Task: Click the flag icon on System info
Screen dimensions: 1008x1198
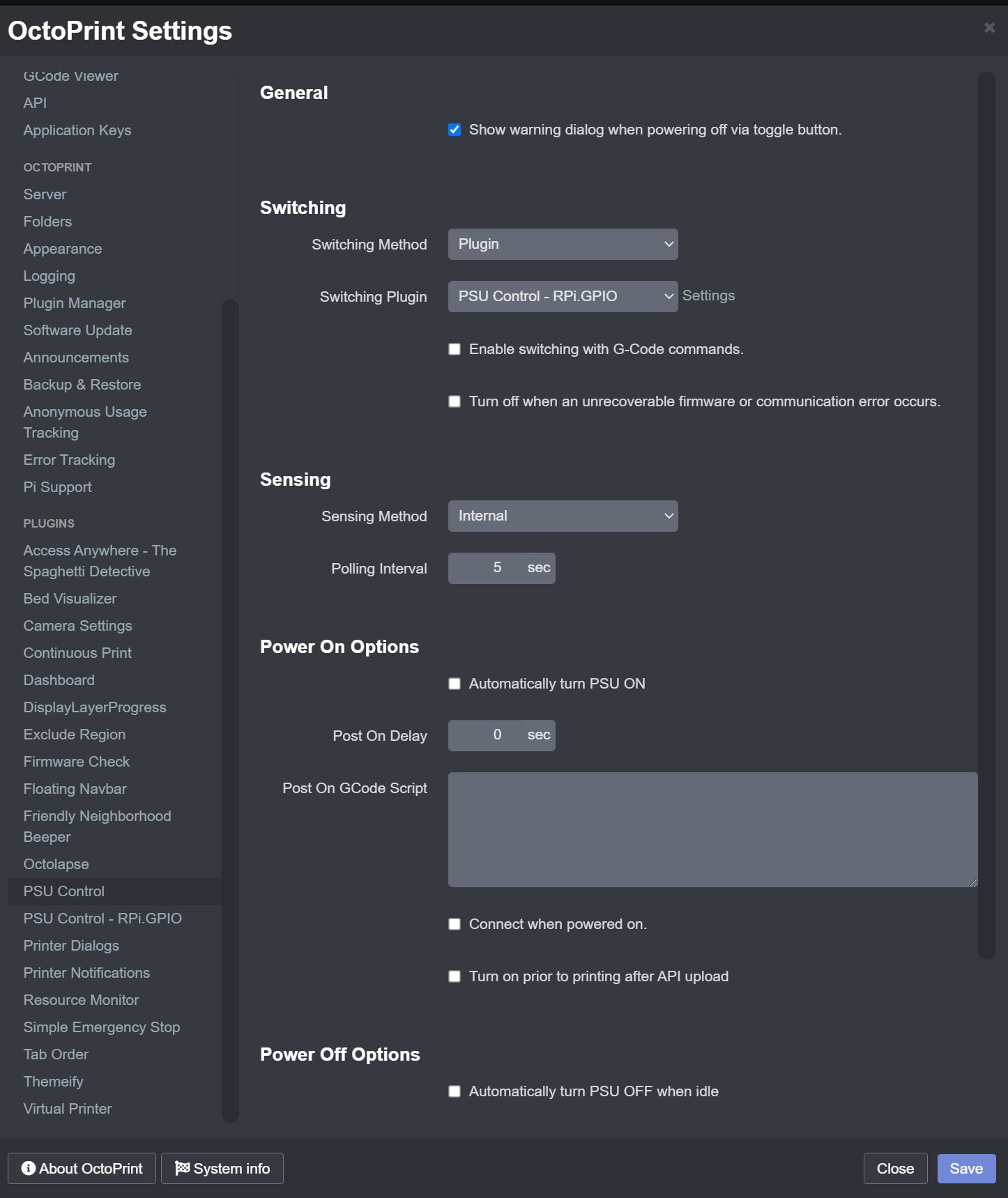Action: click(182, 1168)
